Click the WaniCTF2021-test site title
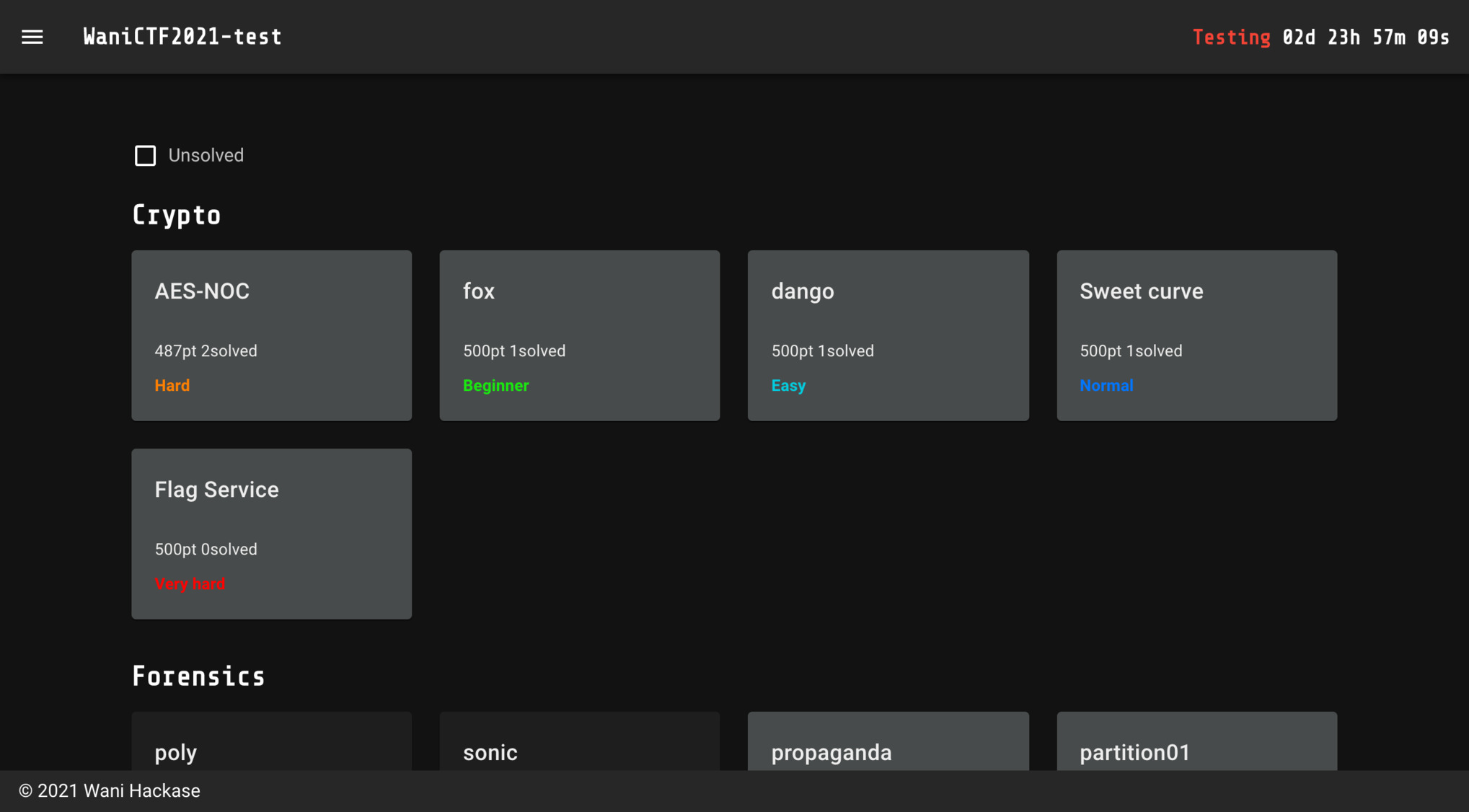Image resolution: width=1469 pixels, height=812 pixels. [x=182, y=37]
